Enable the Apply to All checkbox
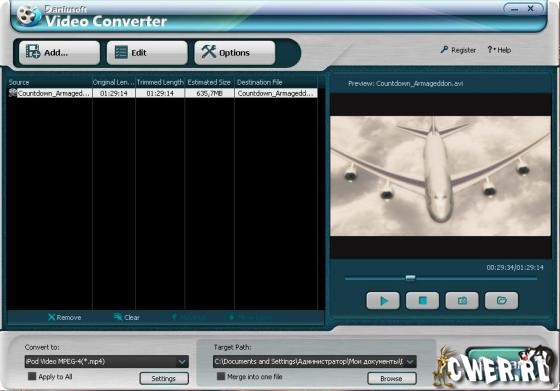The width and height of the screenshot is (560, 391). (32, 376)
